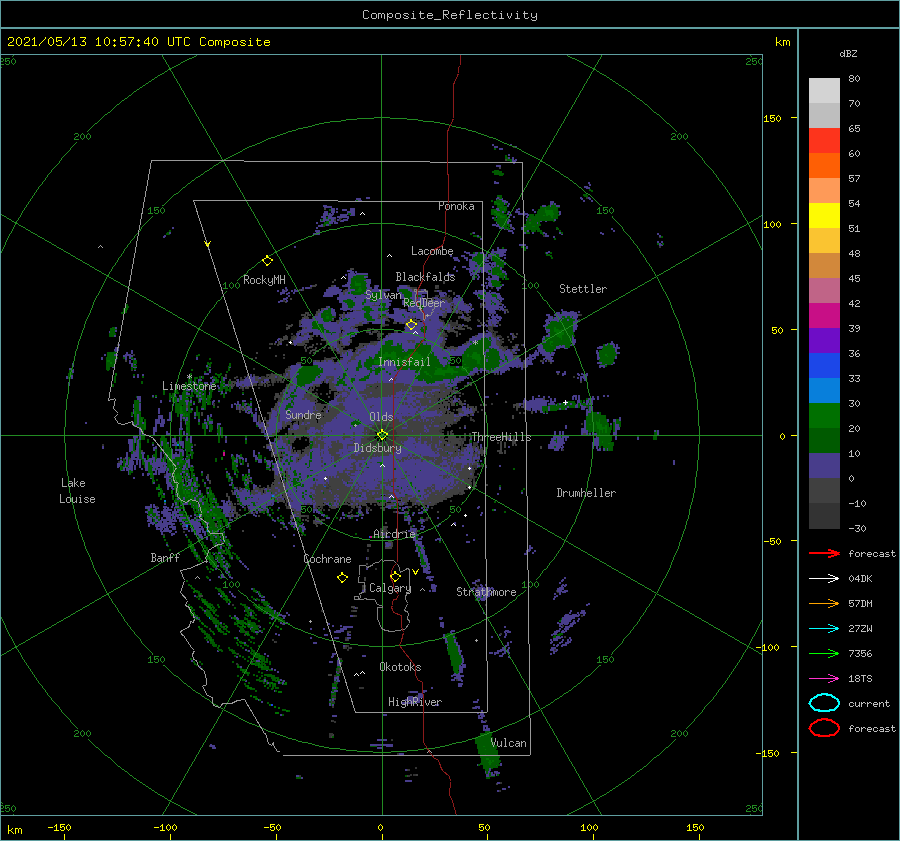Click the Stettler label
The image size is (900, 841).
[583, 289]
